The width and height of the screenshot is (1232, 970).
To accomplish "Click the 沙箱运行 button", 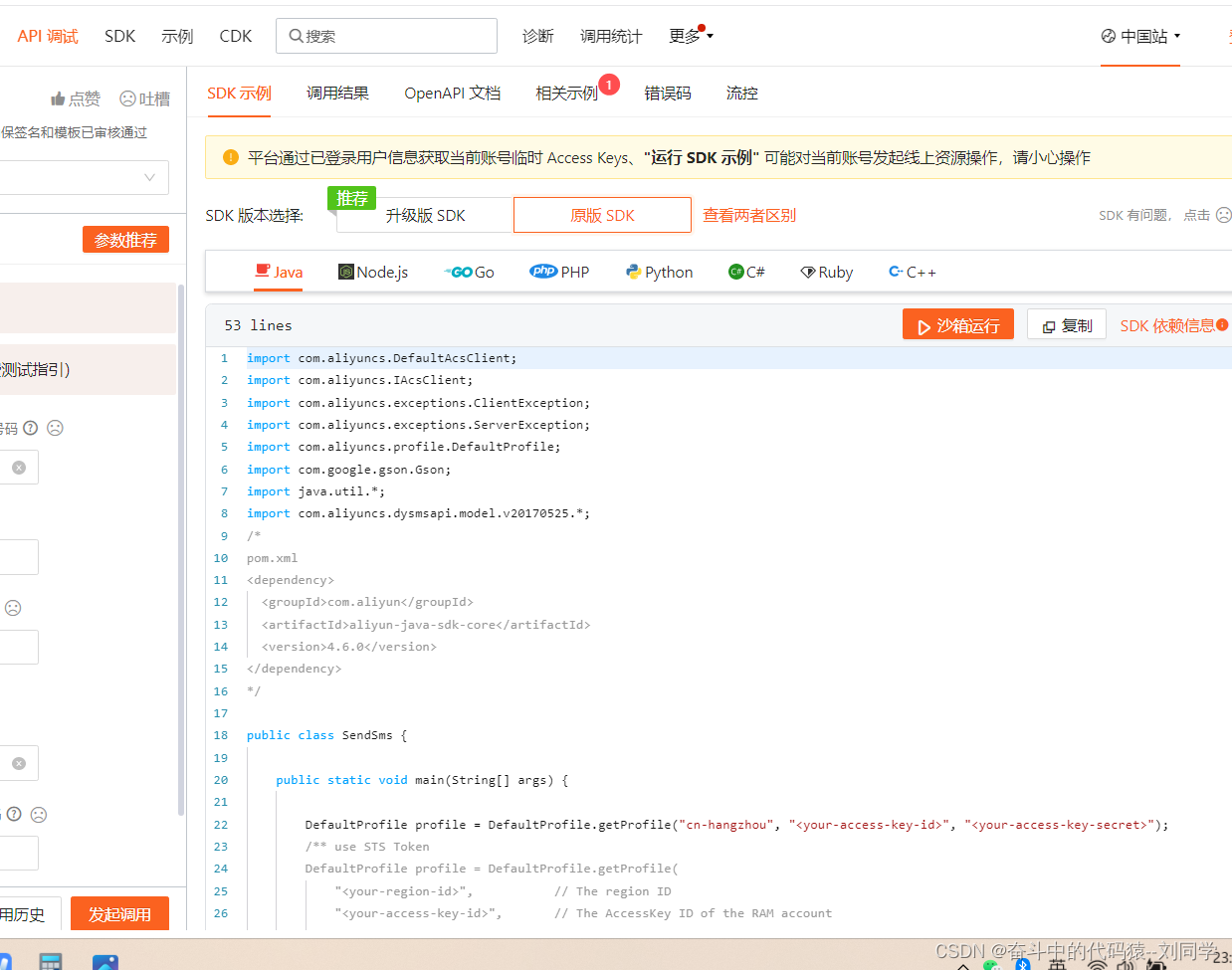I will point(958,324).
